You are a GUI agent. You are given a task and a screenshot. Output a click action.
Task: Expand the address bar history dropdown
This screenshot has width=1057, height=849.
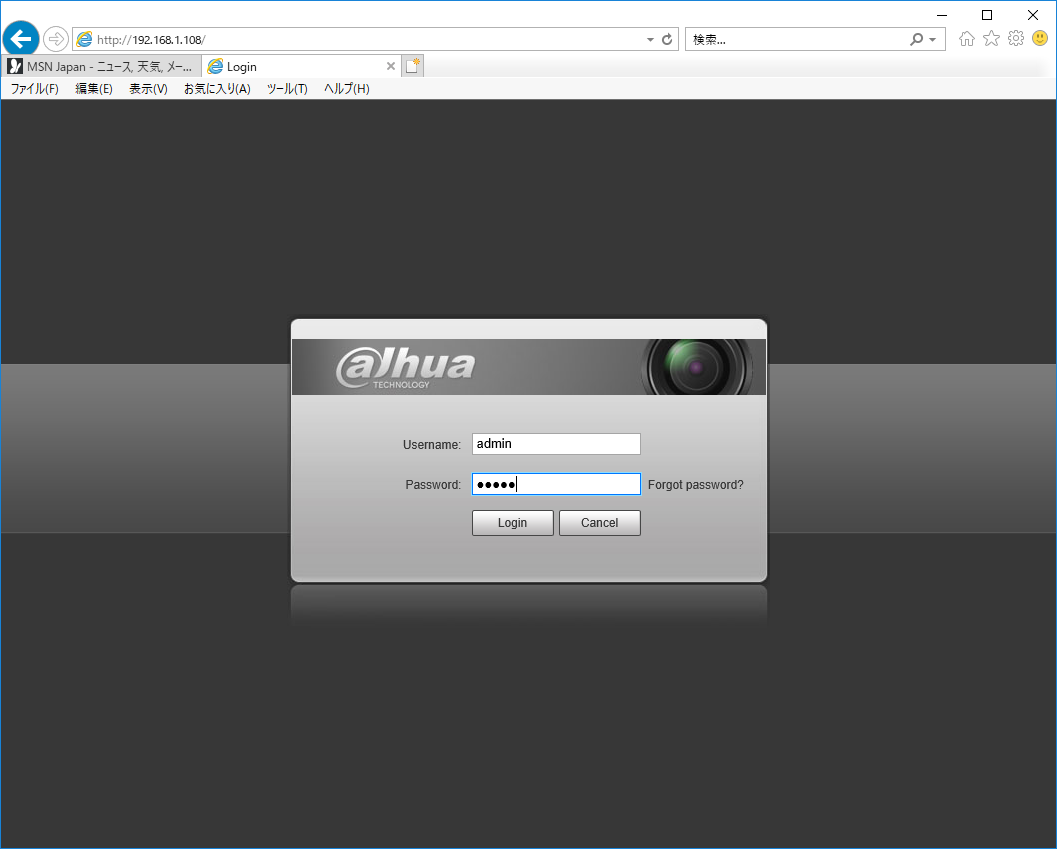650,40
